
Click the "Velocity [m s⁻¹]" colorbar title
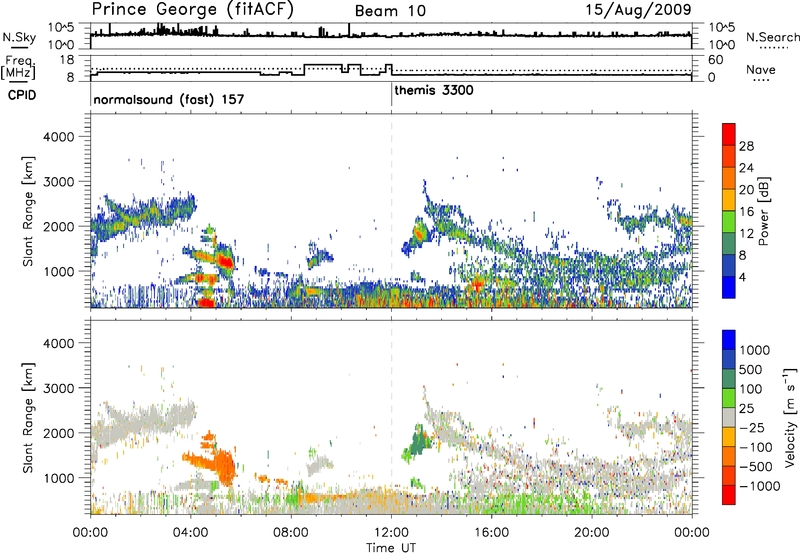click(x=790, y=417)
